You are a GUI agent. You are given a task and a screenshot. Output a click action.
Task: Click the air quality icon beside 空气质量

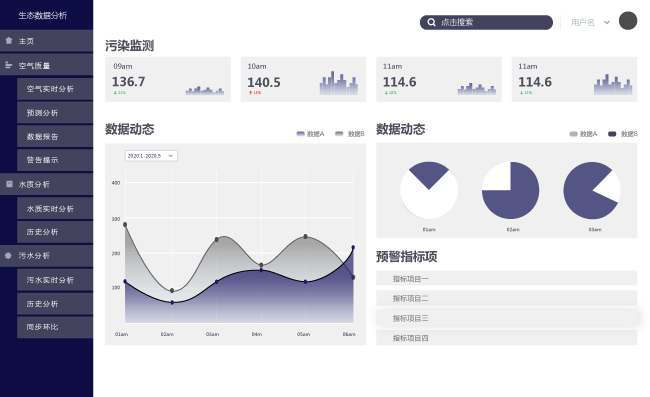9,65
